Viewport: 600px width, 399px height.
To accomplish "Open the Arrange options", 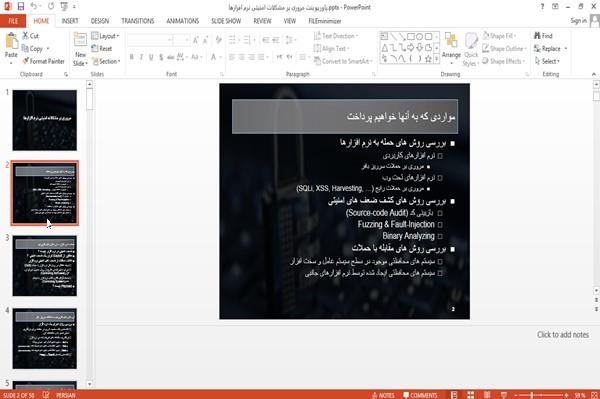I will coord(451,48).
